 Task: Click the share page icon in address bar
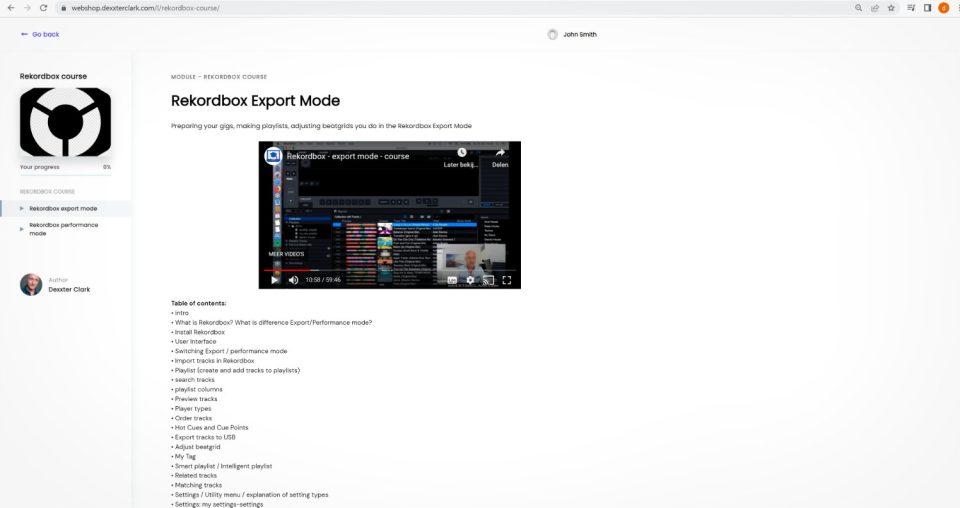(875, 8)
